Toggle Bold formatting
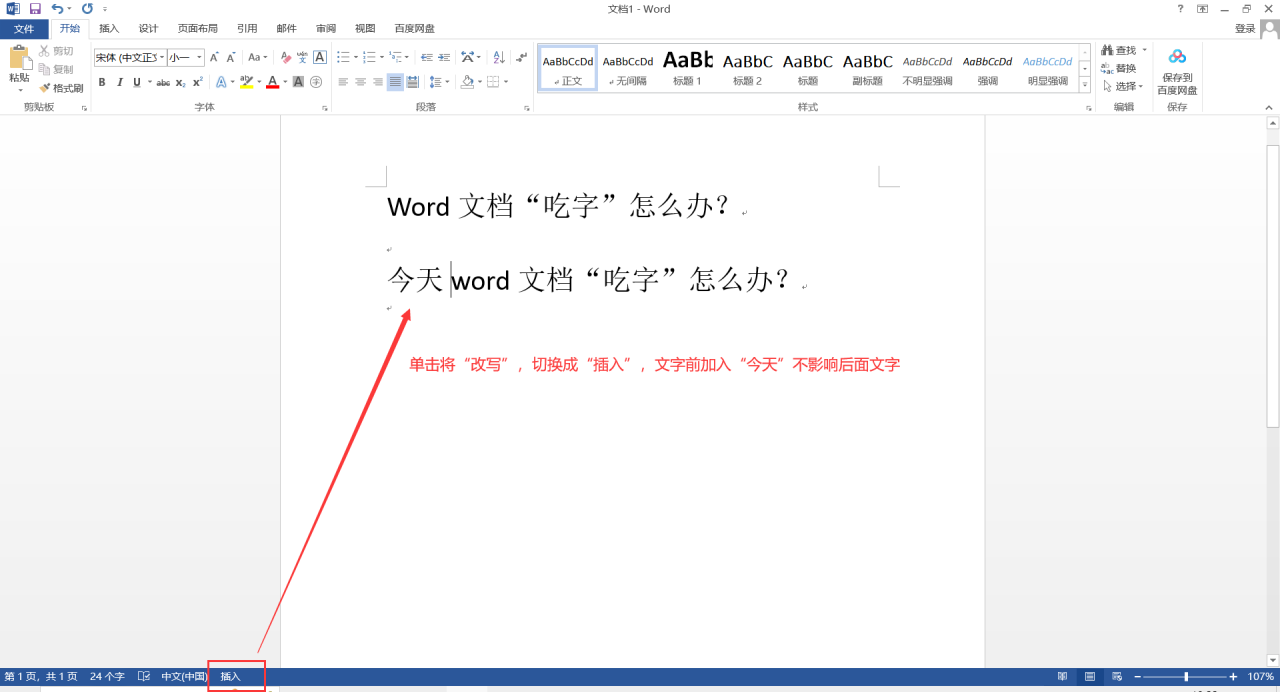Viewport: 1280px width, 692px height. (x=101, y=82)
